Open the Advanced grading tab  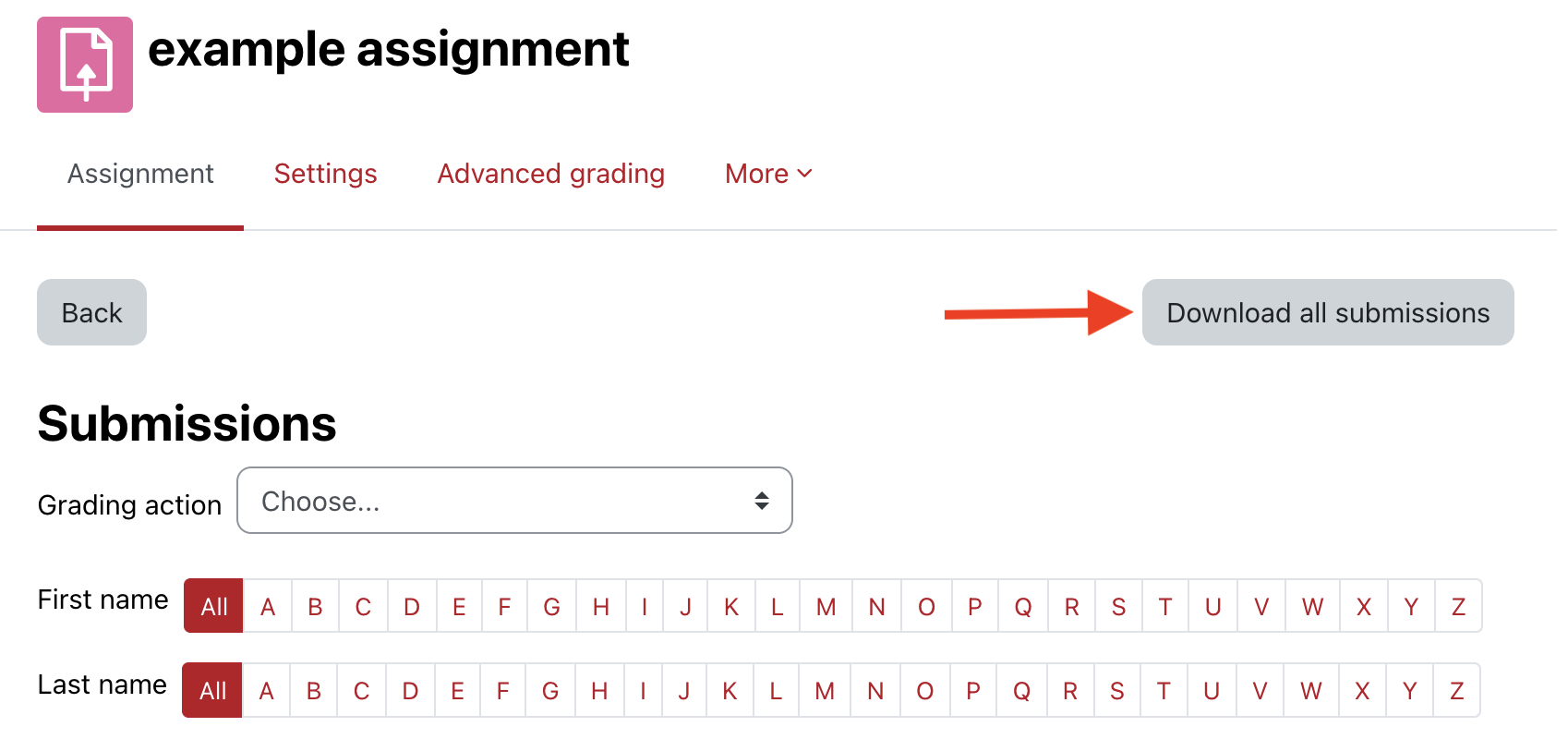click(551, 174)
